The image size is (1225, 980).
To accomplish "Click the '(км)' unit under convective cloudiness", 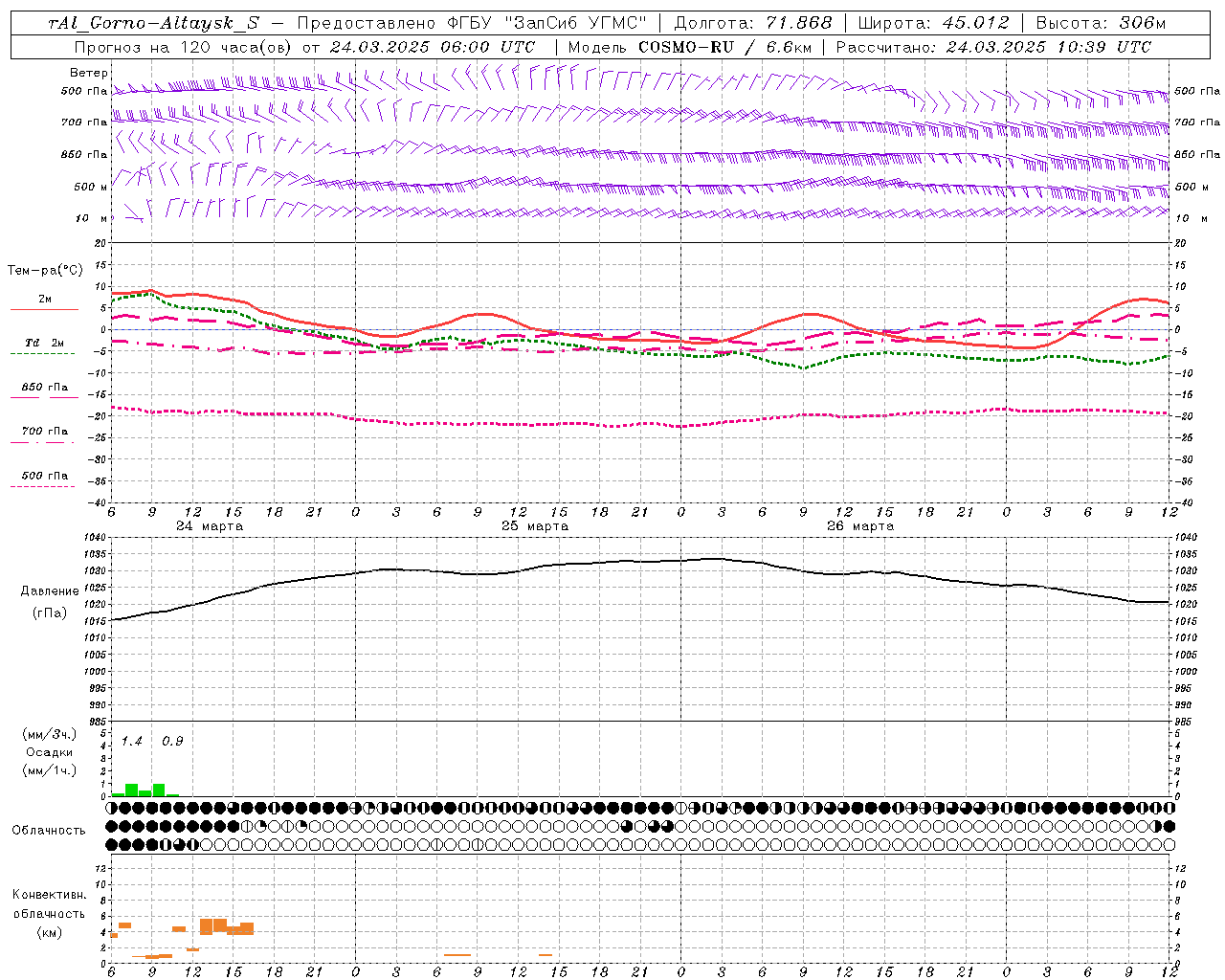I will point(49,932).
